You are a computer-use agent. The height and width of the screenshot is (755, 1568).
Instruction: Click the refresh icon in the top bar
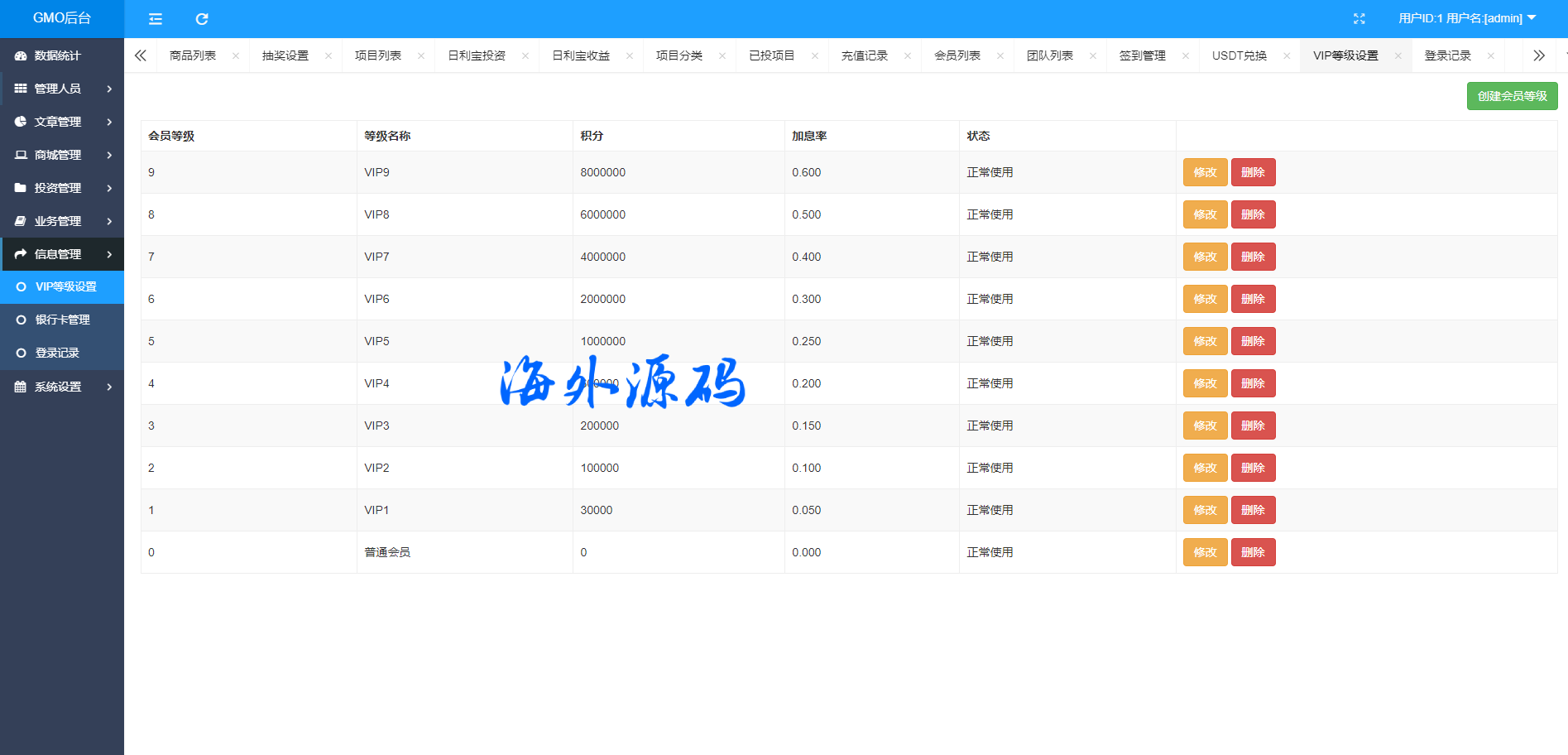tap(202, 19)
